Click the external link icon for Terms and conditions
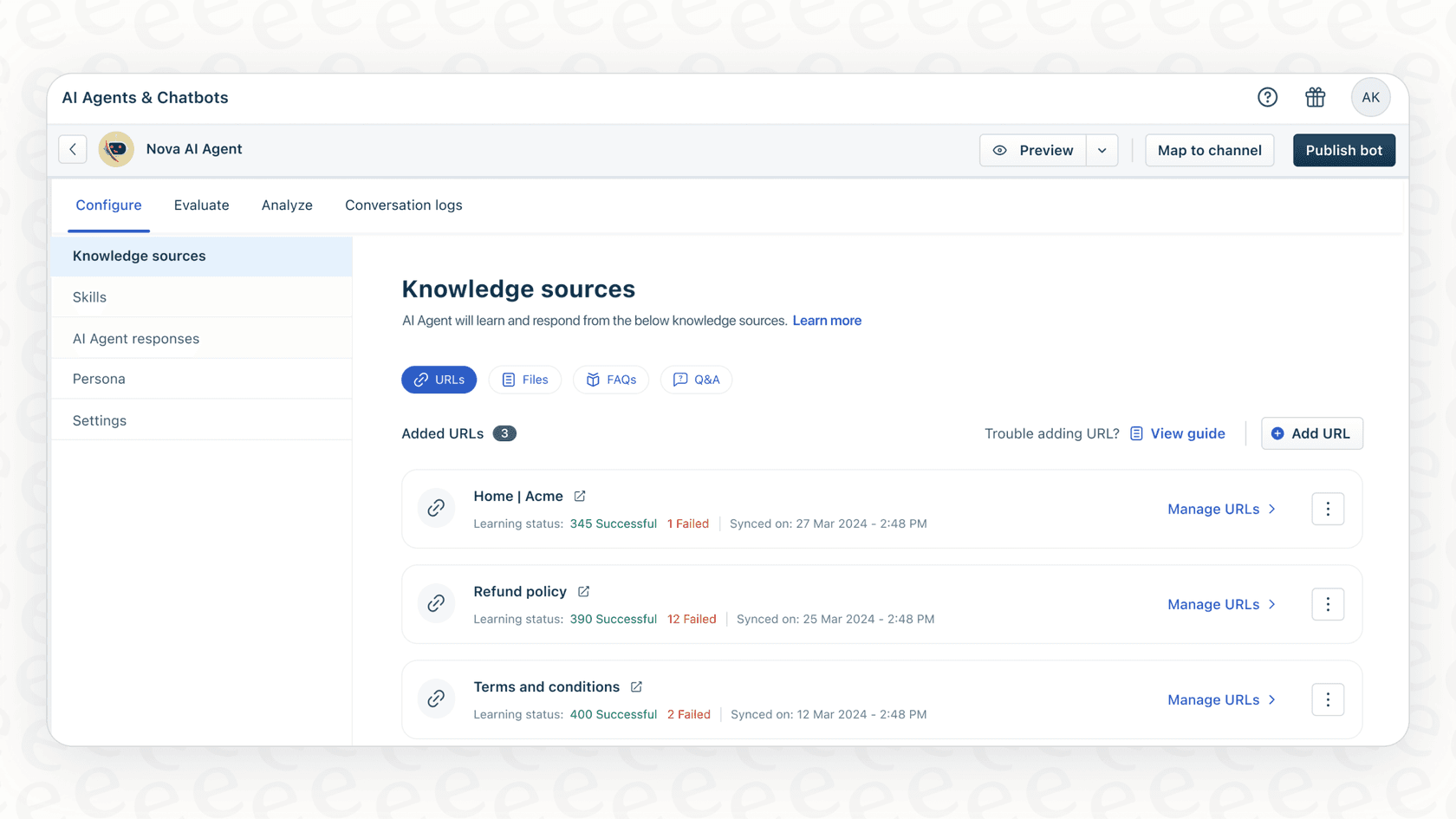Viewport: 1456px width, 819px height. [x=636, y=686]
